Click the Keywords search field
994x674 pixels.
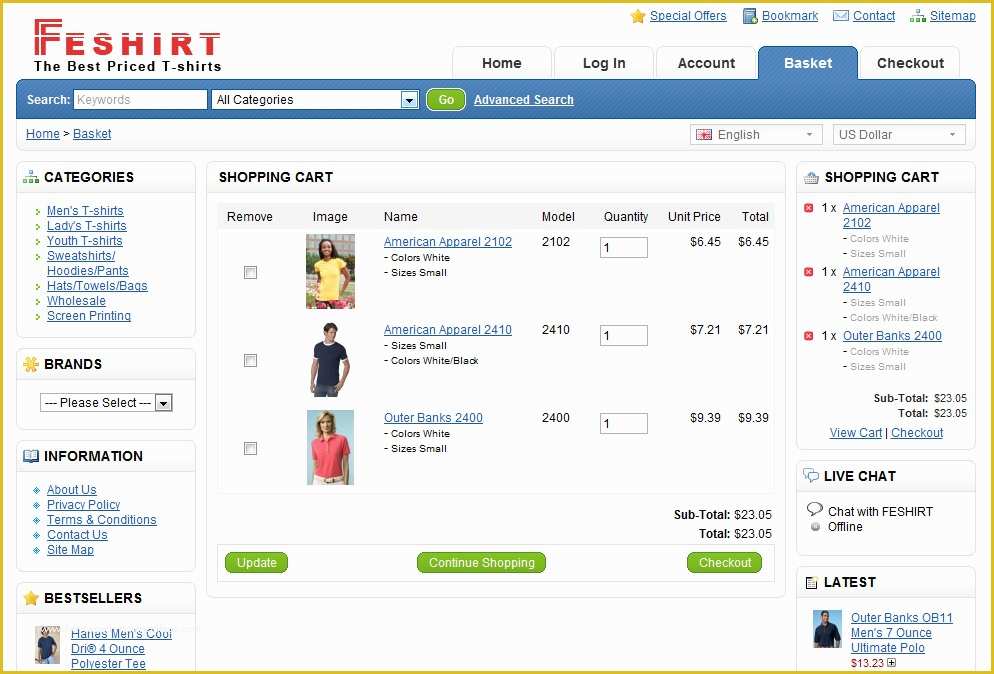pos(141,100)
